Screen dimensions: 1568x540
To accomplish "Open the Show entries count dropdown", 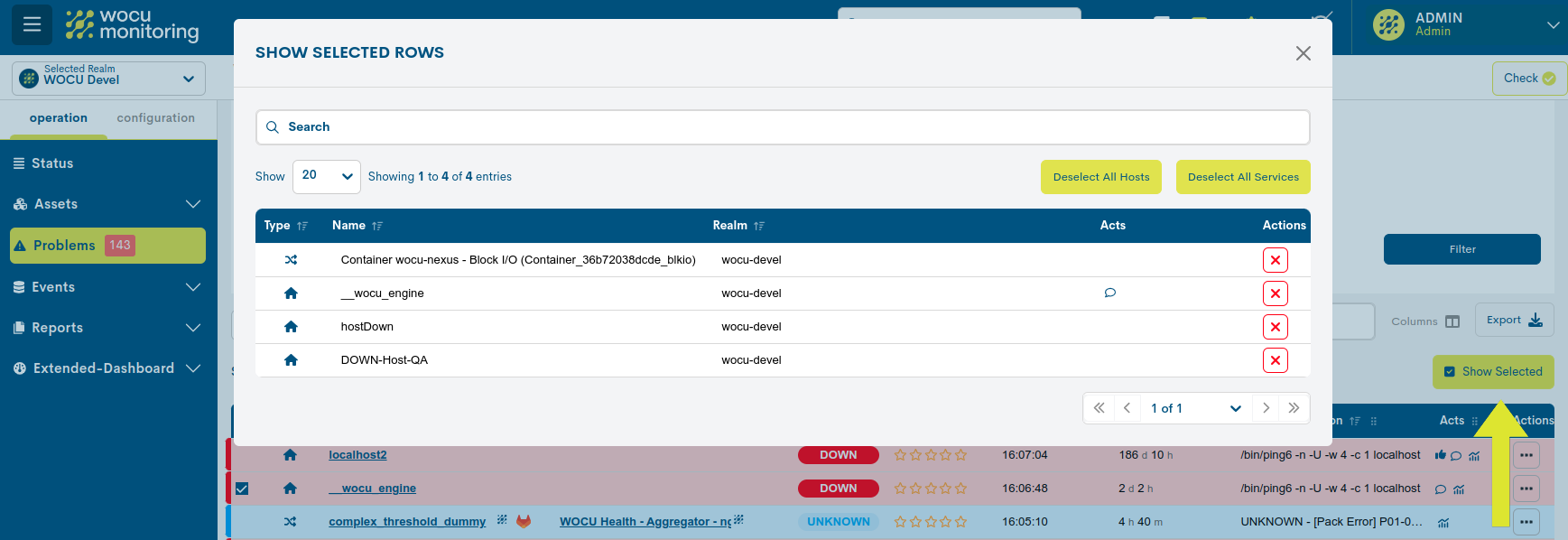I will (x=326, y=176).
